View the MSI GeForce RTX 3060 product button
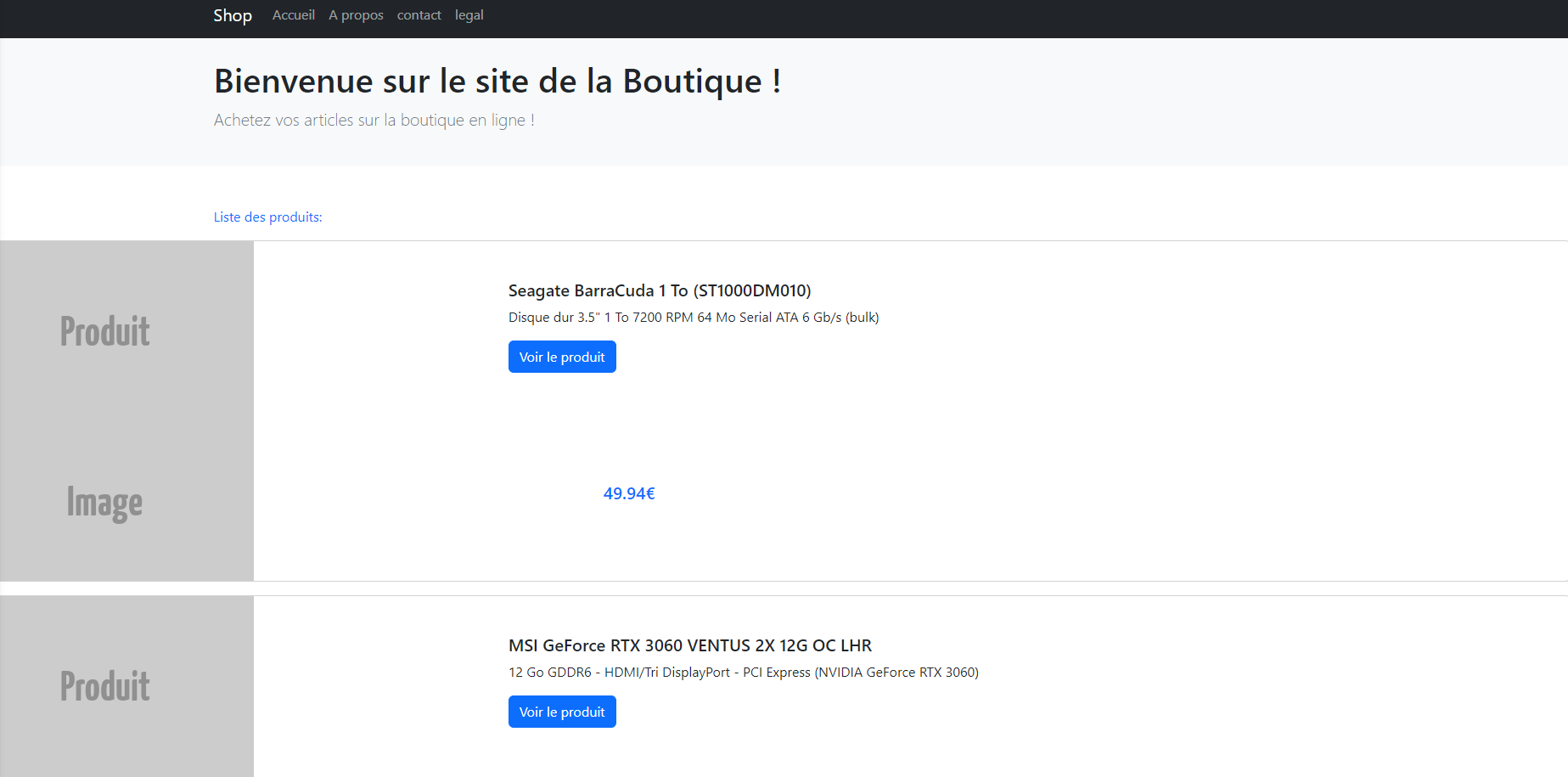This screenshot has width=1568, height=777. coord(562,712)
